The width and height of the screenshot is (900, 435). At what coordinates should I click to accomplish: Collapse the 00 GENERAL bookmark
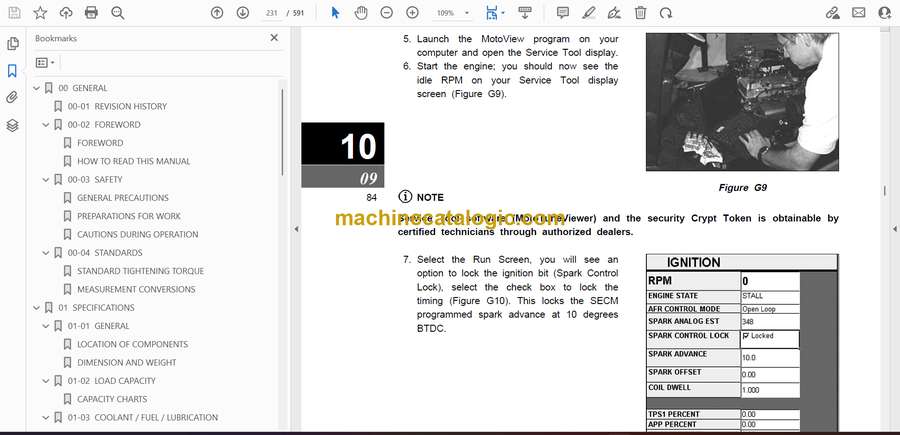point(37,88)
